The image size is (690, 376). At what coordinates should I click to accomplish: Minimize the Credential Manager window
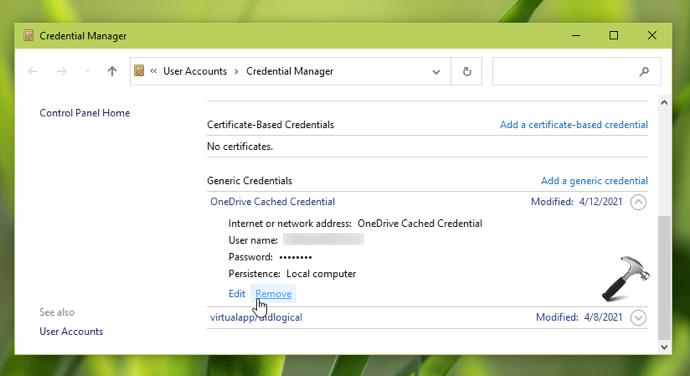coord(576,36)
